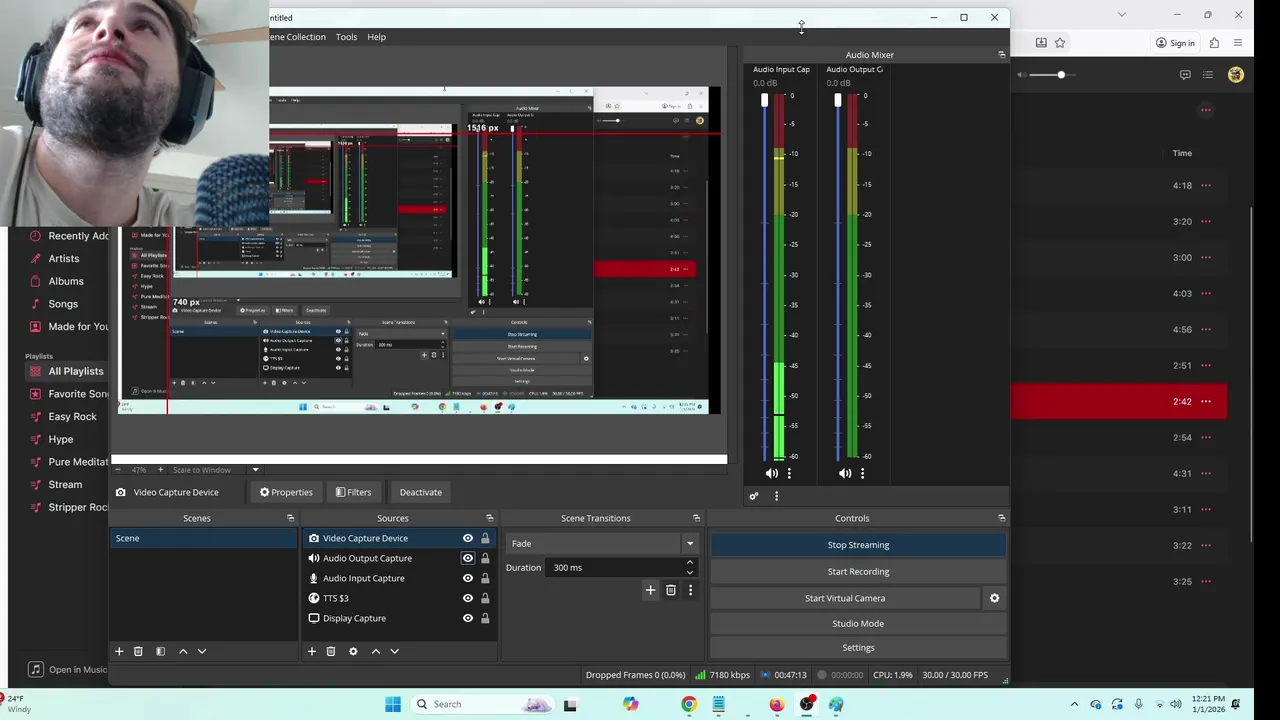This screenshot has width=1280, height=720.
Task: Click Start Virtual Camera button
Action: pyautogui.click(x=845, y=598)
